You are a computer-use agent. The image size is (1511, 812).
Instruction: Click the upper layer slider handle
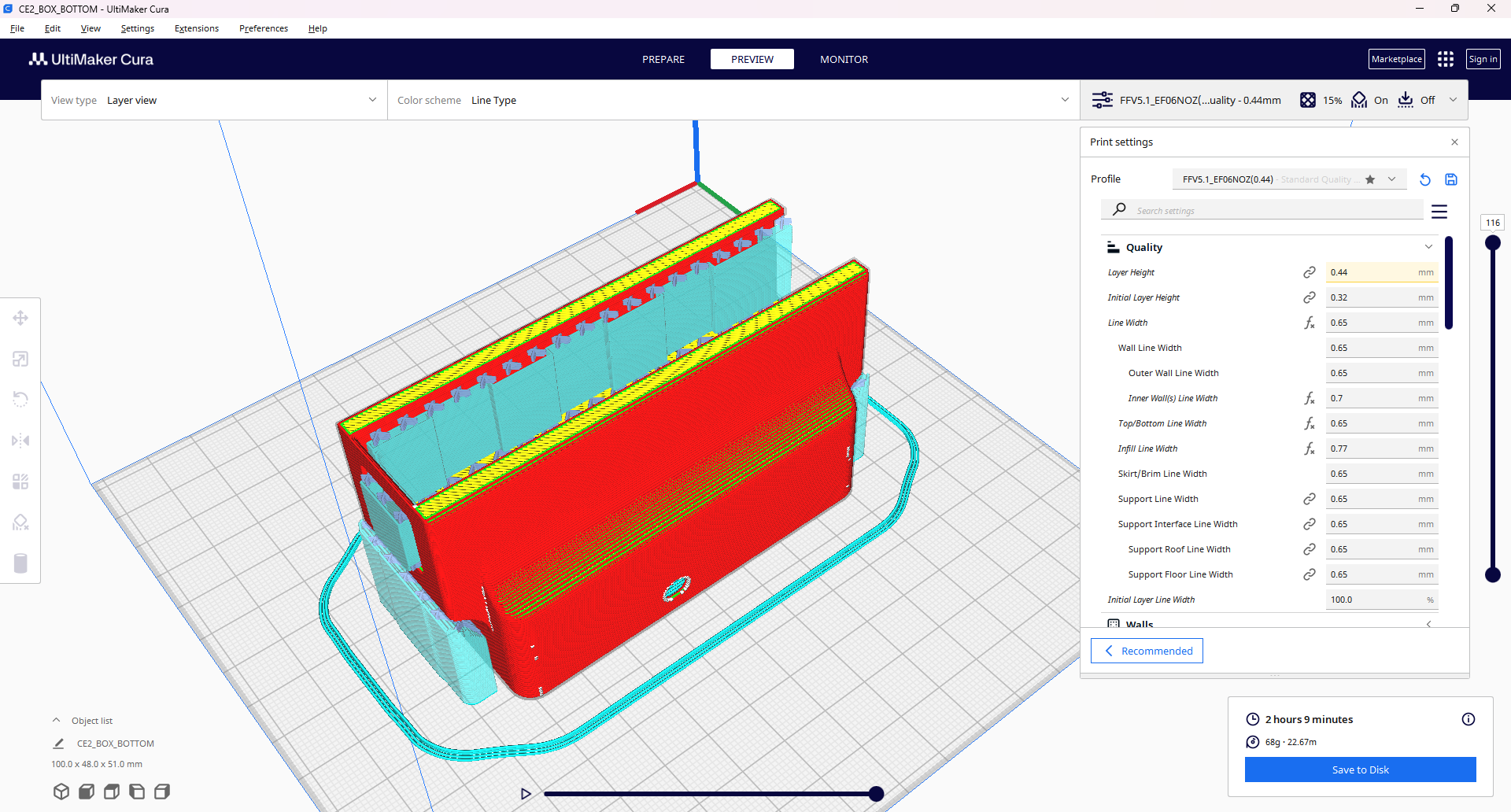[x=1492, y=243]
